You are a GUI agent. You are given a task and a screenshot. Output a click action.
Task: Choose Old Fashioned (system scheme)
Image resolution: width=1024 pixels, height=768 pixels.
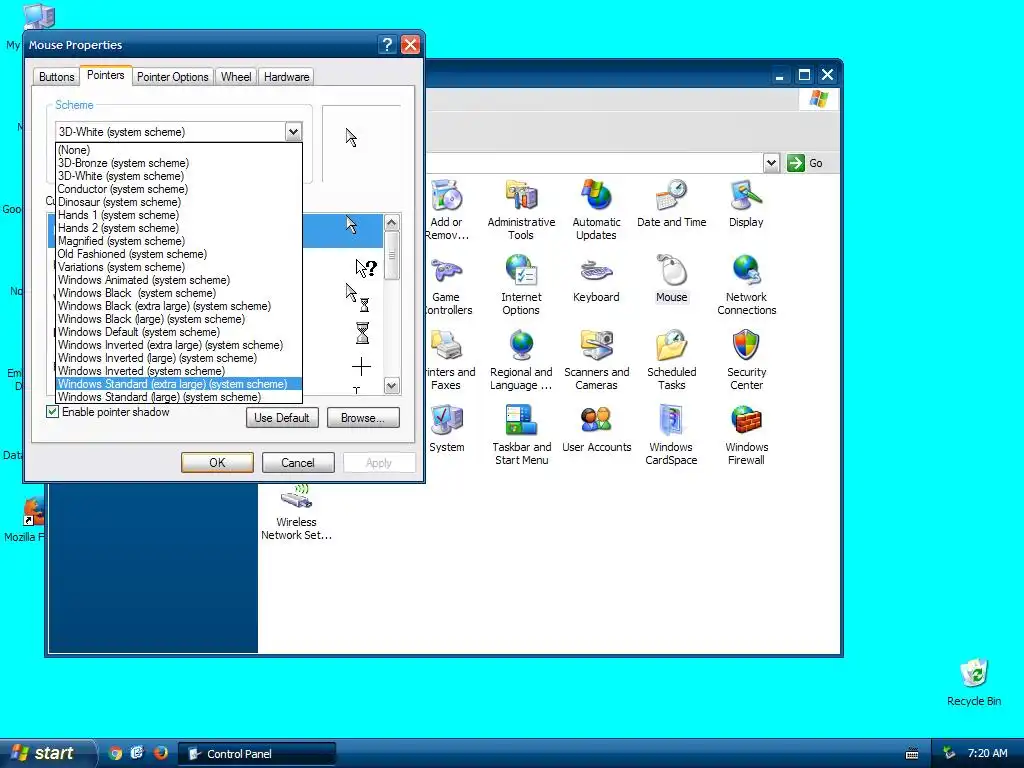tap(178, 254)
